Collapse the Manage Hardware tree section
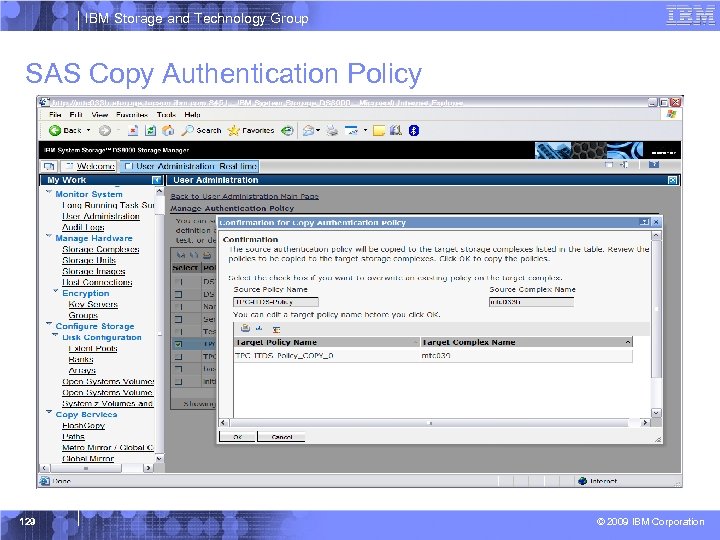Image resolution: width=720 pixels, height=540 pixels. coord(49,236)
